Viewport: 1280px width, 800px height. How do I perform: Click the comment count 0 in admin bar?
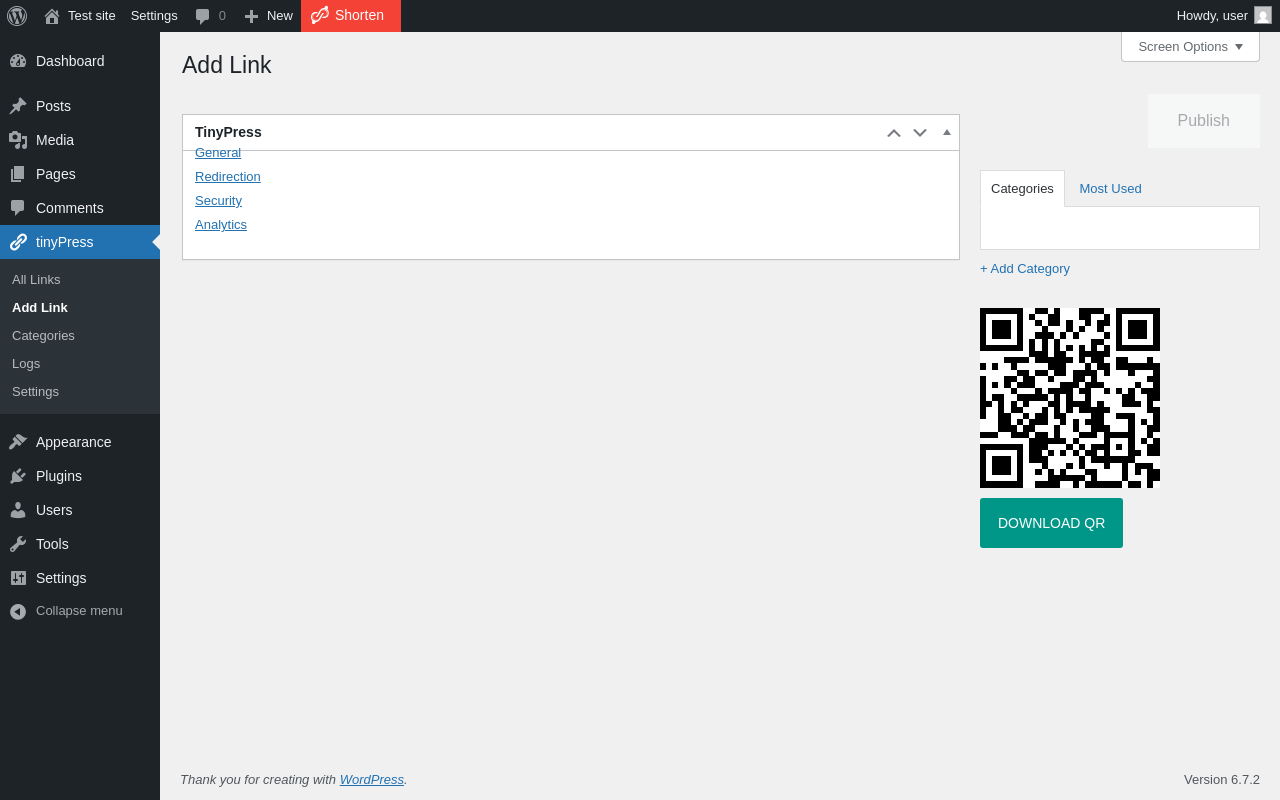click(222, 16)
